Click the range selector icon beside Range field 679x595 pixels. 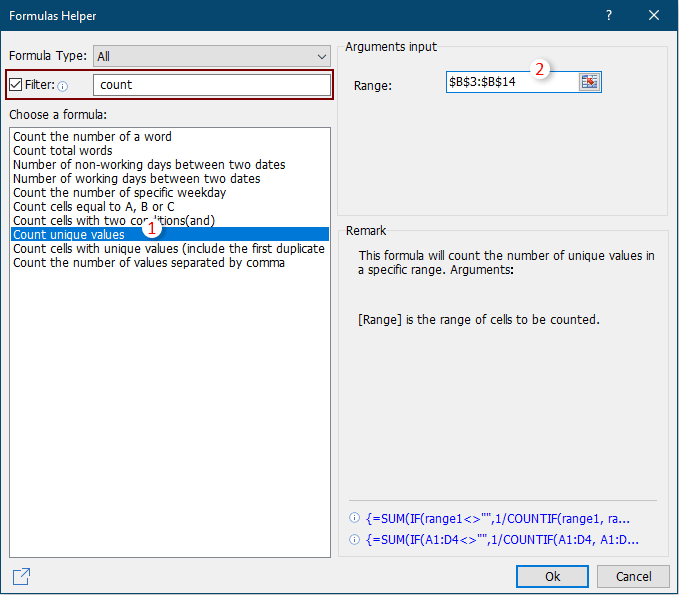(589, 82)
